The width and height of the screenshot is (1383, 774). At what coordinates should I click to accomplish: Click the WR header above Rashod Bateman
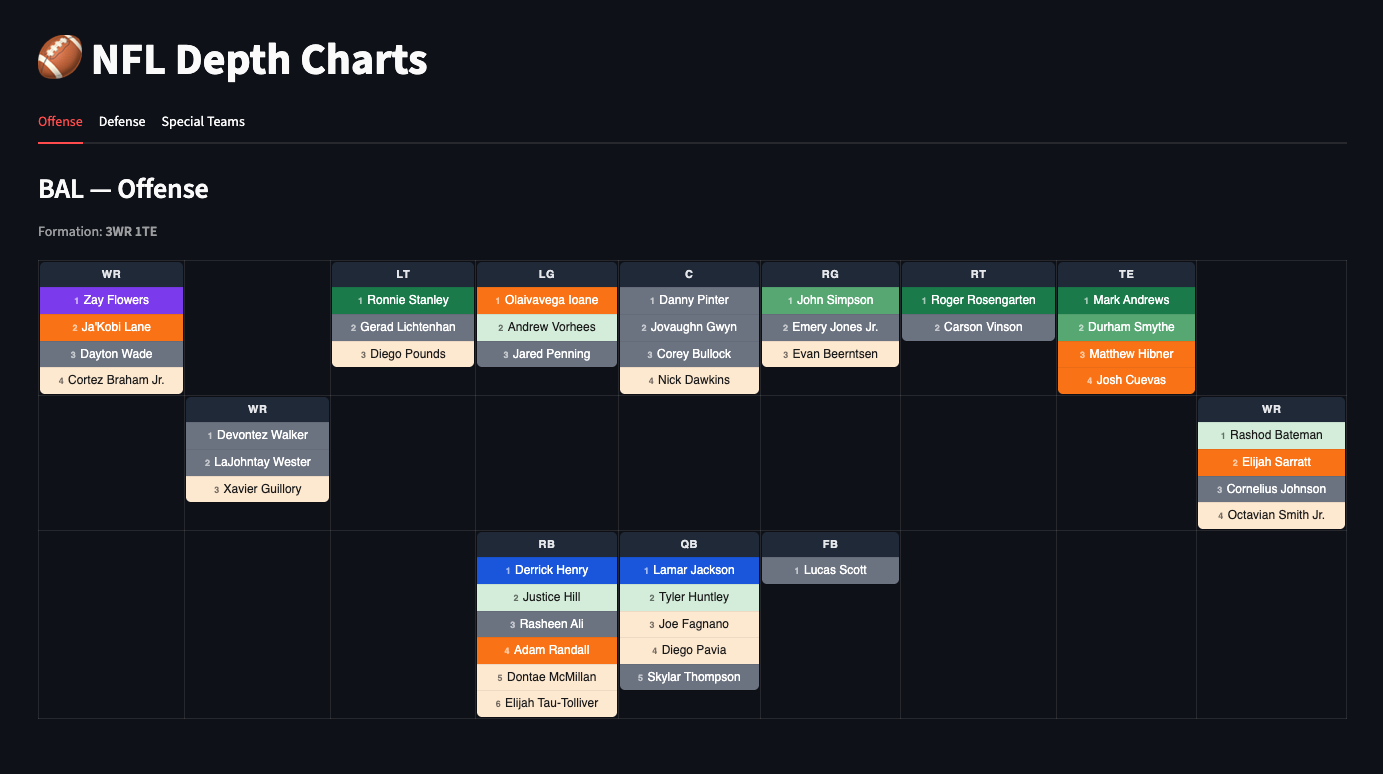click(1271, 409)
